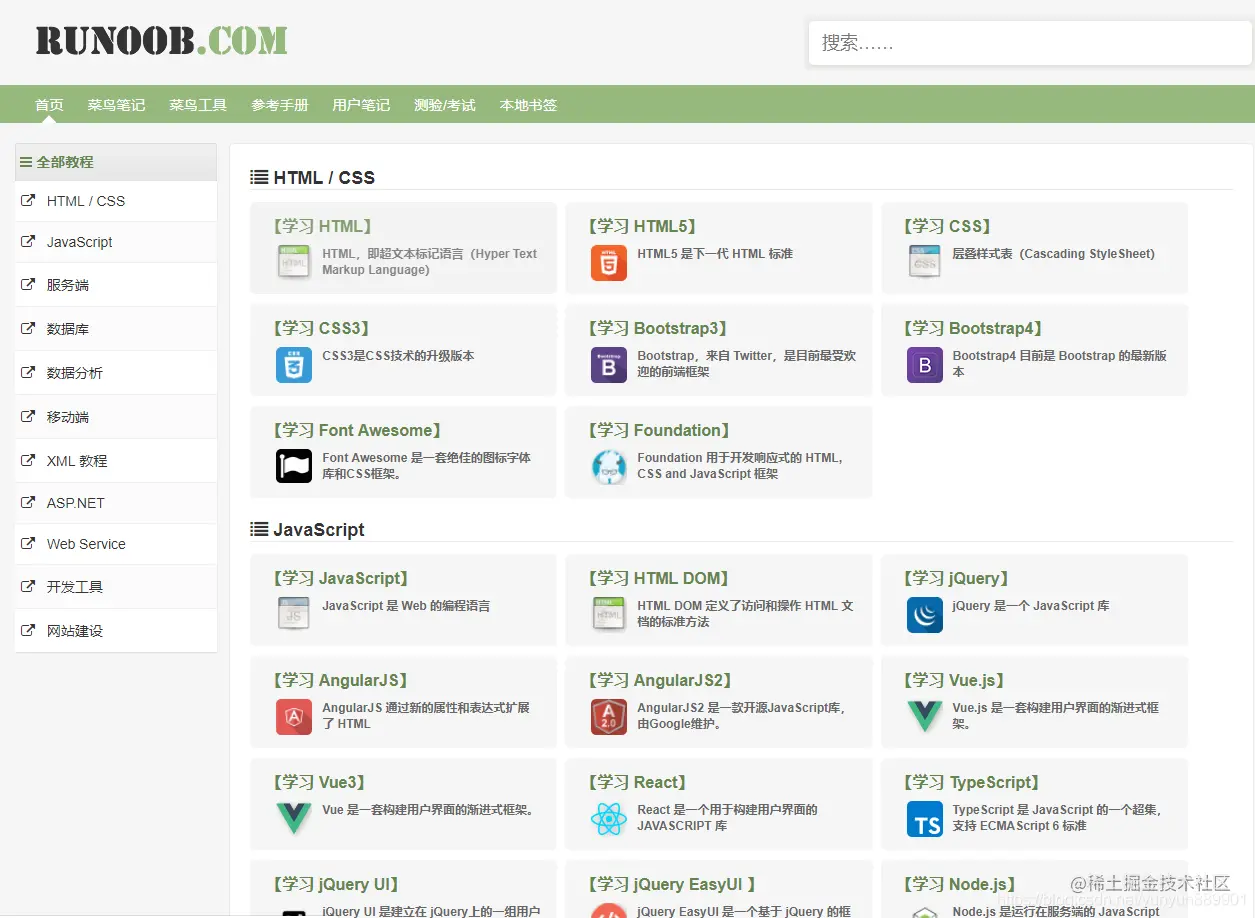Click external-link icon beside 网站建设 sidebar item
Screen dimensions: 1255x918
coord(28,631)
